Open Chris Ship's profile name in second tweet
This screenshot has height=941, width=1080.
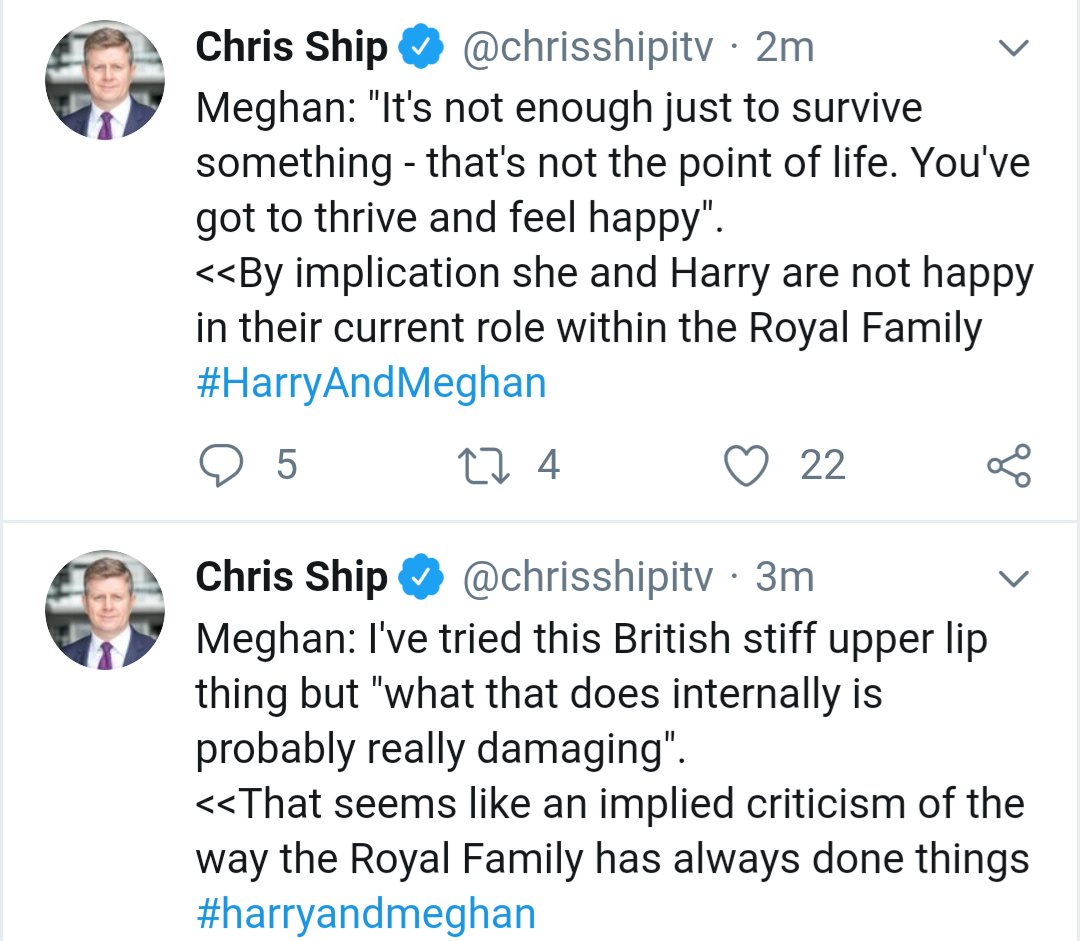(x=291, y=577)
